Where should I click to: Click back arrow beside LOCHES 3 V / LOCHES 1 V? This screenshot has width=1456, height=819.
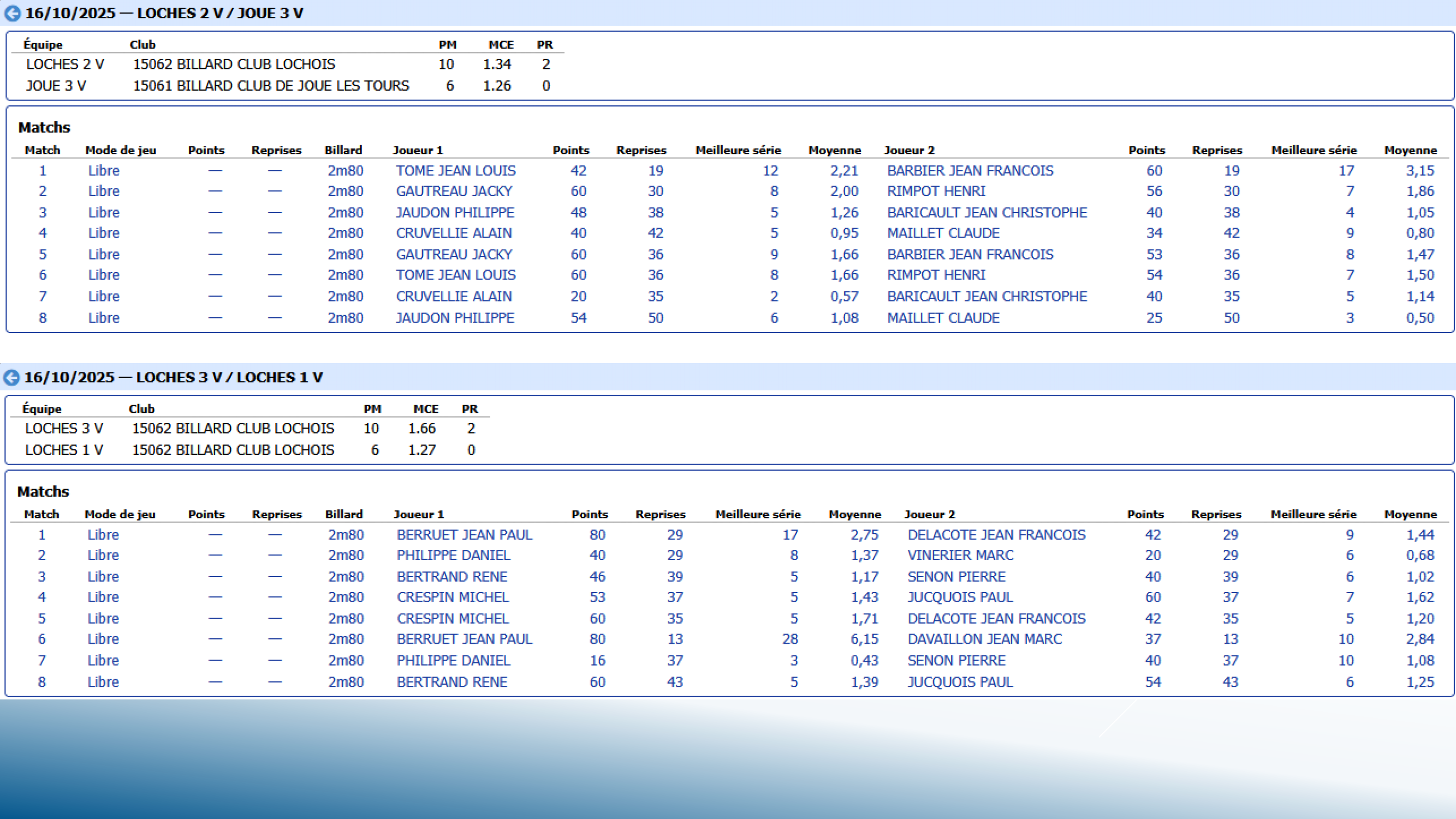point(11,378)
